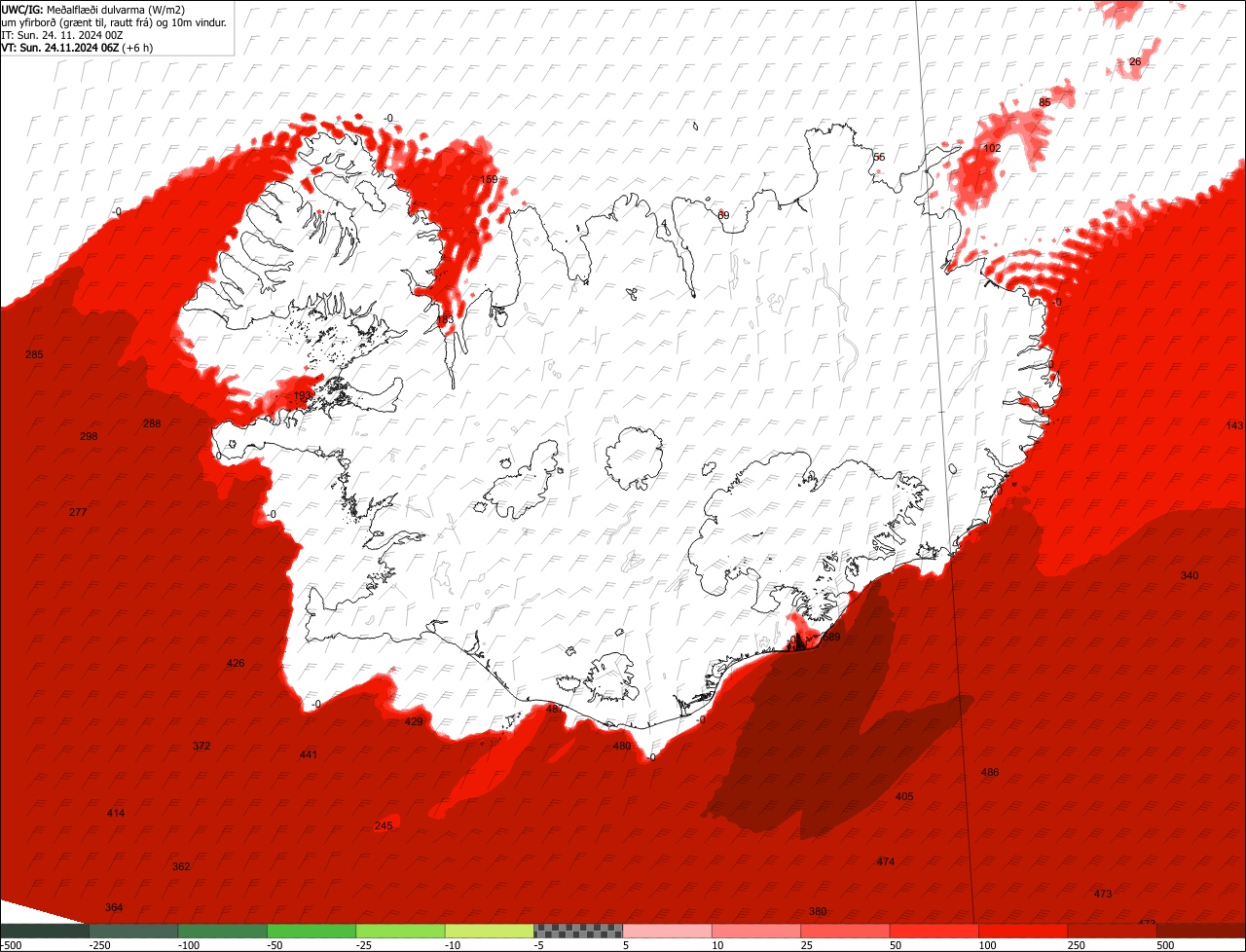Image resolution: width=1246 pixels, height=952 pixels.
Task: Click the map value "474"
Action: click(x=886, y=861)
